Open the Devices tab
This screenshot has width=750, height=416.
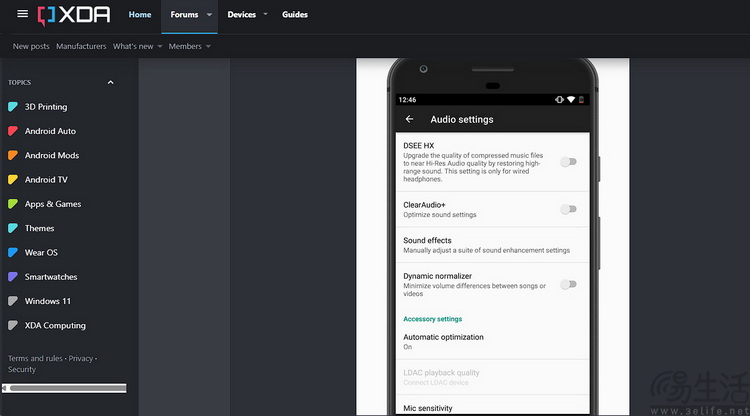click(x=242, y=15)
